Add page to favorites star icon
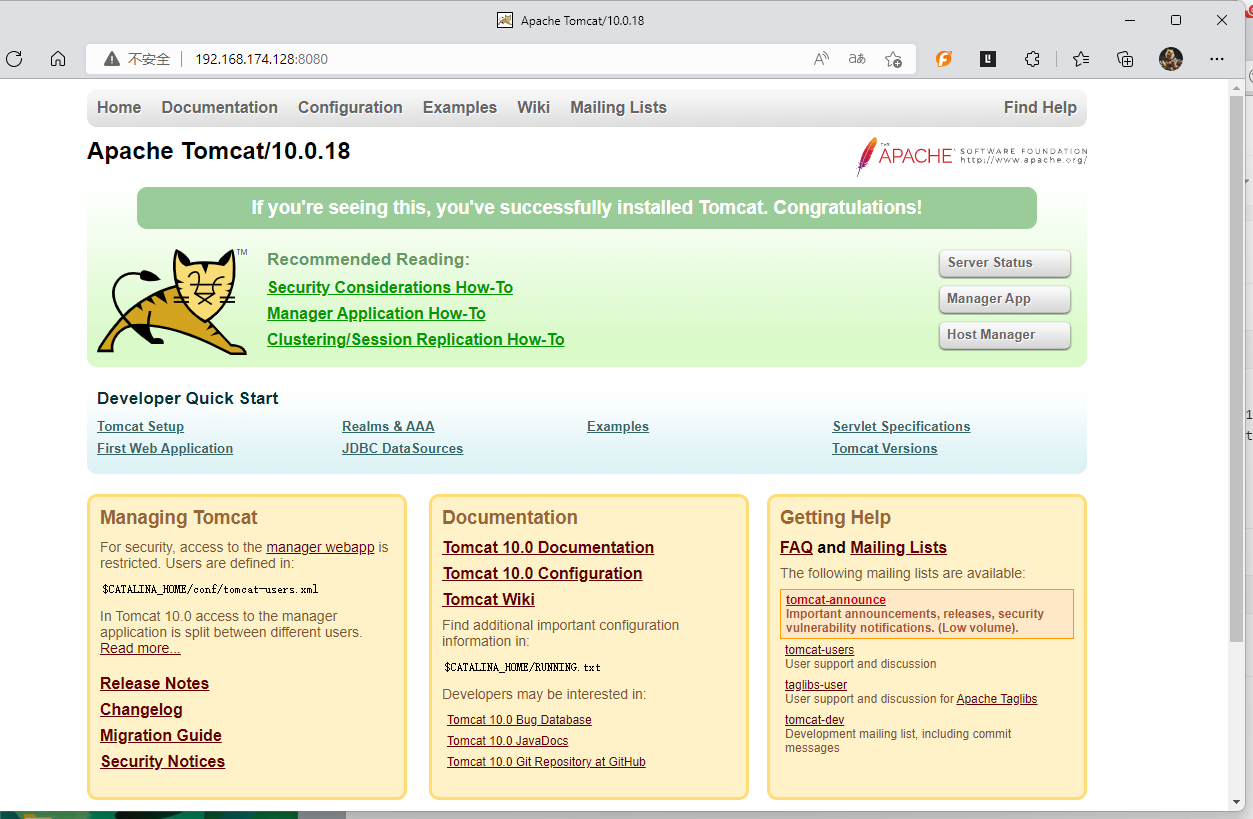The width and height of the screenshot is (1253, 819). pyautogui.click(x=893, y=59)
